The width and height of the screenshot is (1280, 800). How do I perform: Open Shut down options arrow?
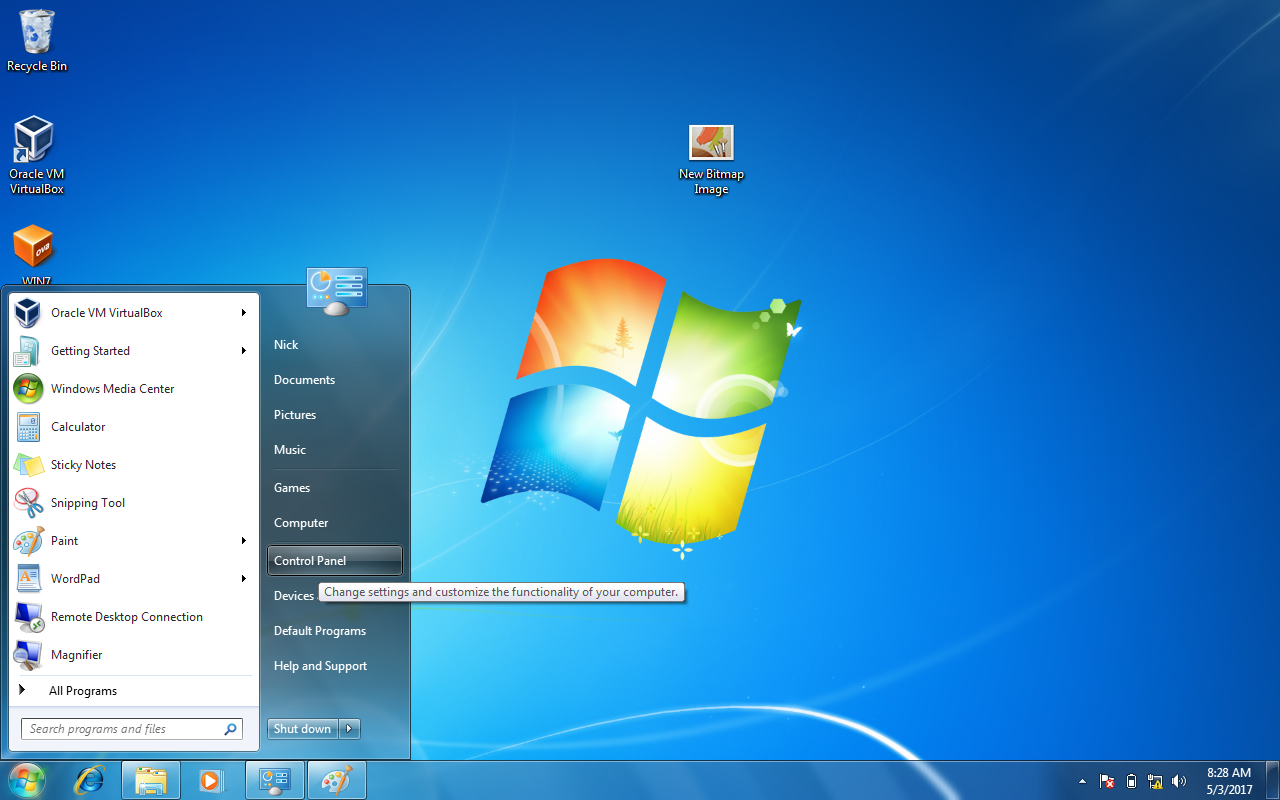(x=350, y=729)
